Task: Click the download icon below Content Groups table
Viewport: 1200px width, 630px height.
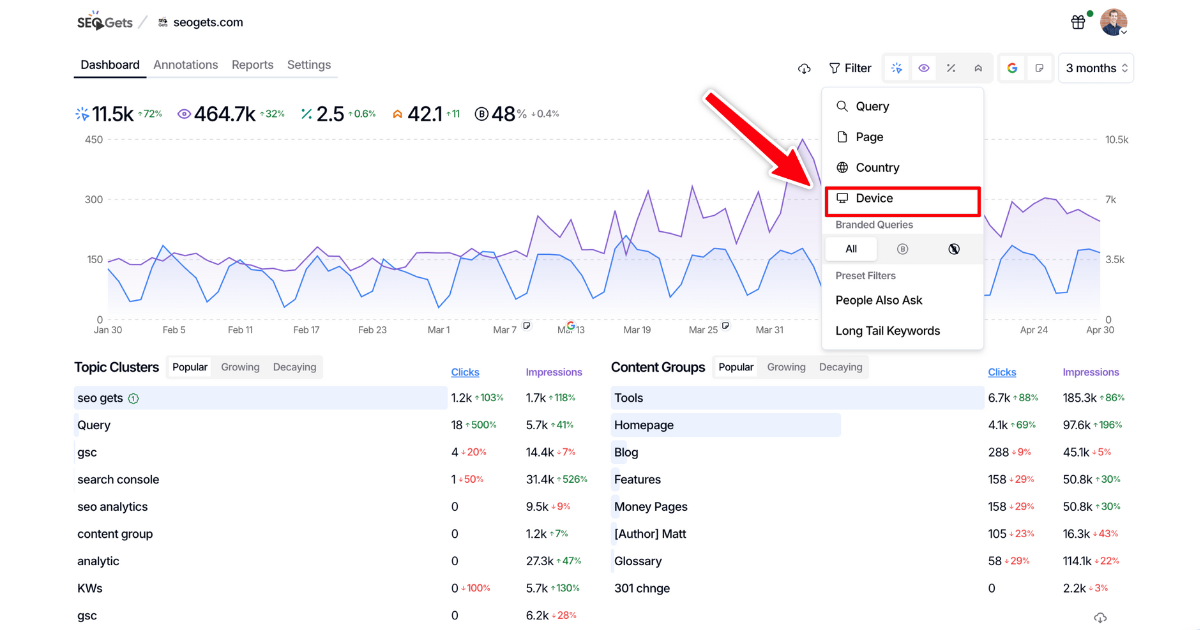Action: (1100, 618)
